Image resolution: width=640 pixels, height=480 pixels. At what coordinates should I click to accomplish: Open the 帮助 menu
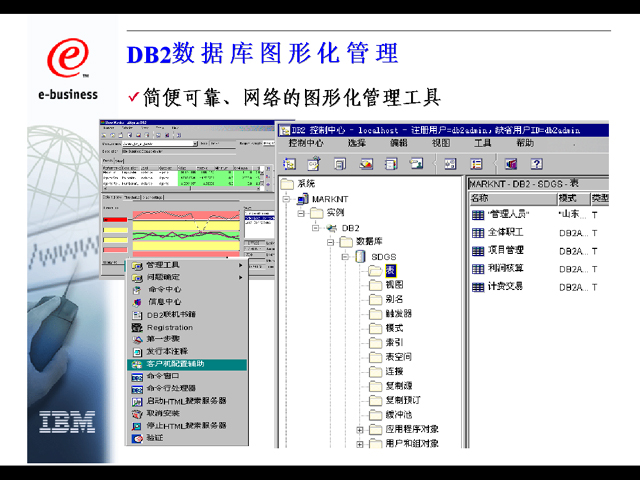click(525, 143)
